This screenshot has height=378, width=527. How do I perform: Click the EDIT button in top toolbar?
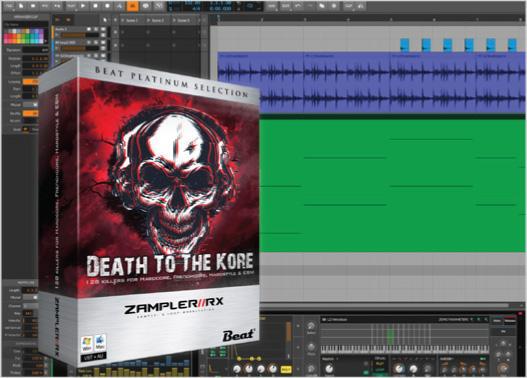286,6
